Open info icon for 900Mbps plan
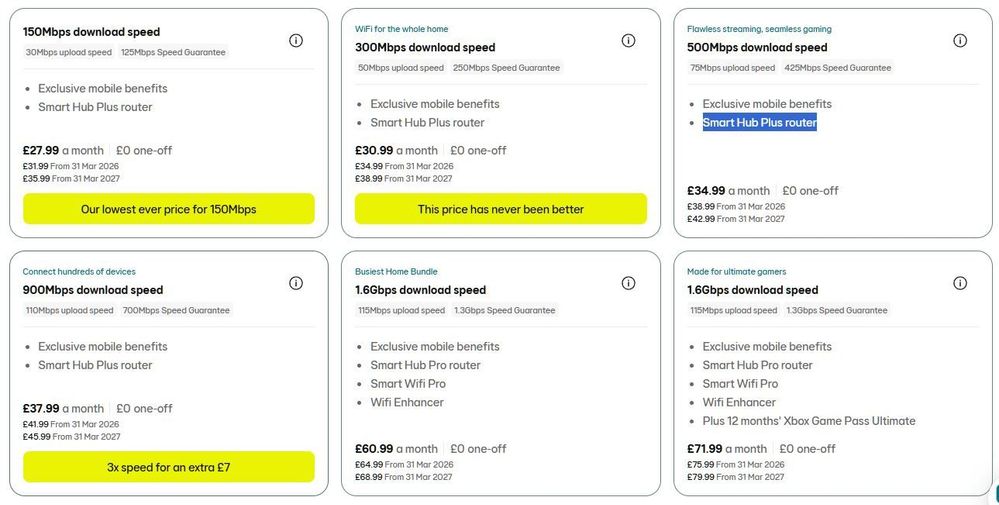 (x=296, y=283)
